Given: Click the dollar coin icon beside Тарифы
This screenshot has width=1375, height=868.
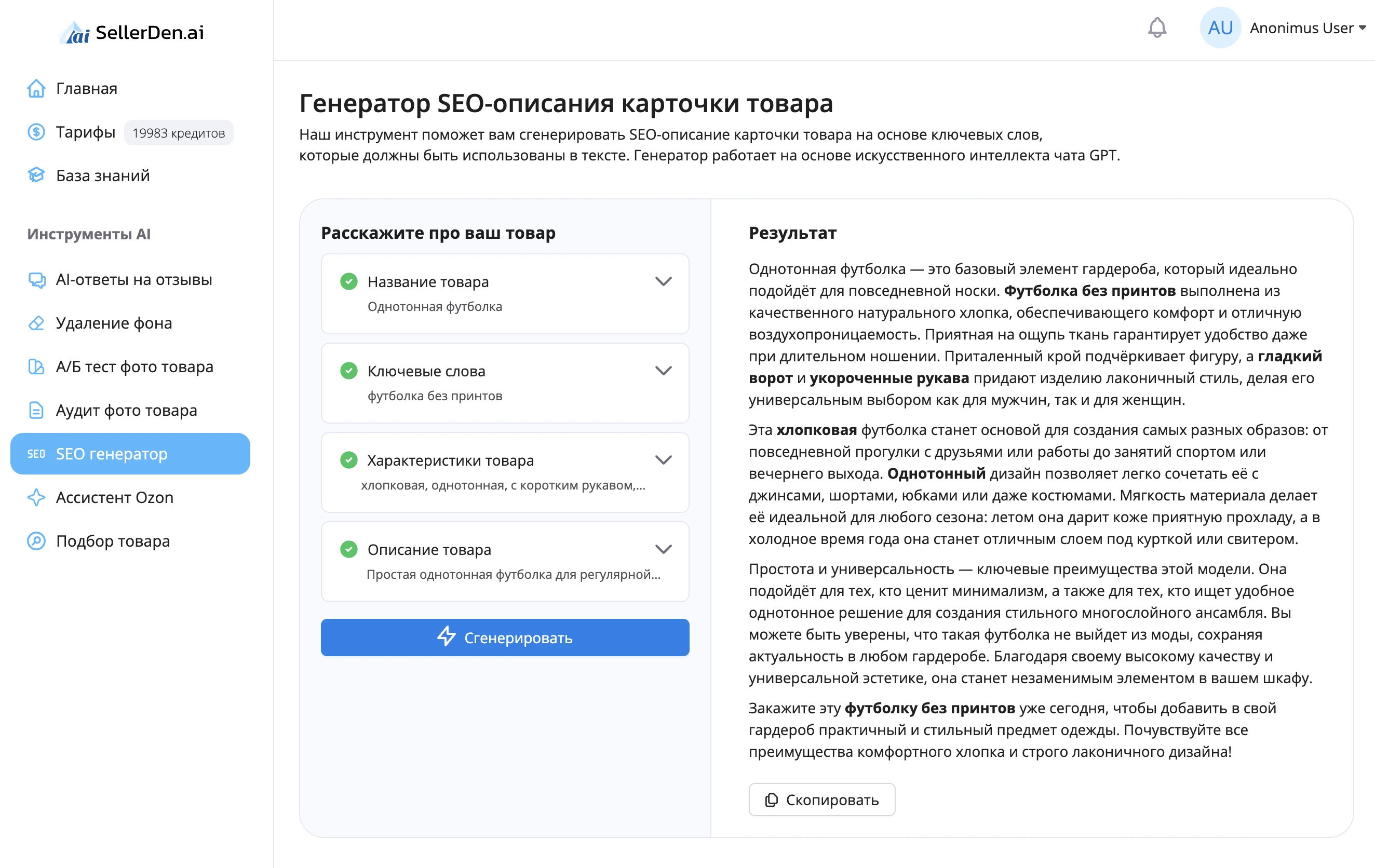Looking at the screenshot, I should pyautogui.click(x=36, y=132).
